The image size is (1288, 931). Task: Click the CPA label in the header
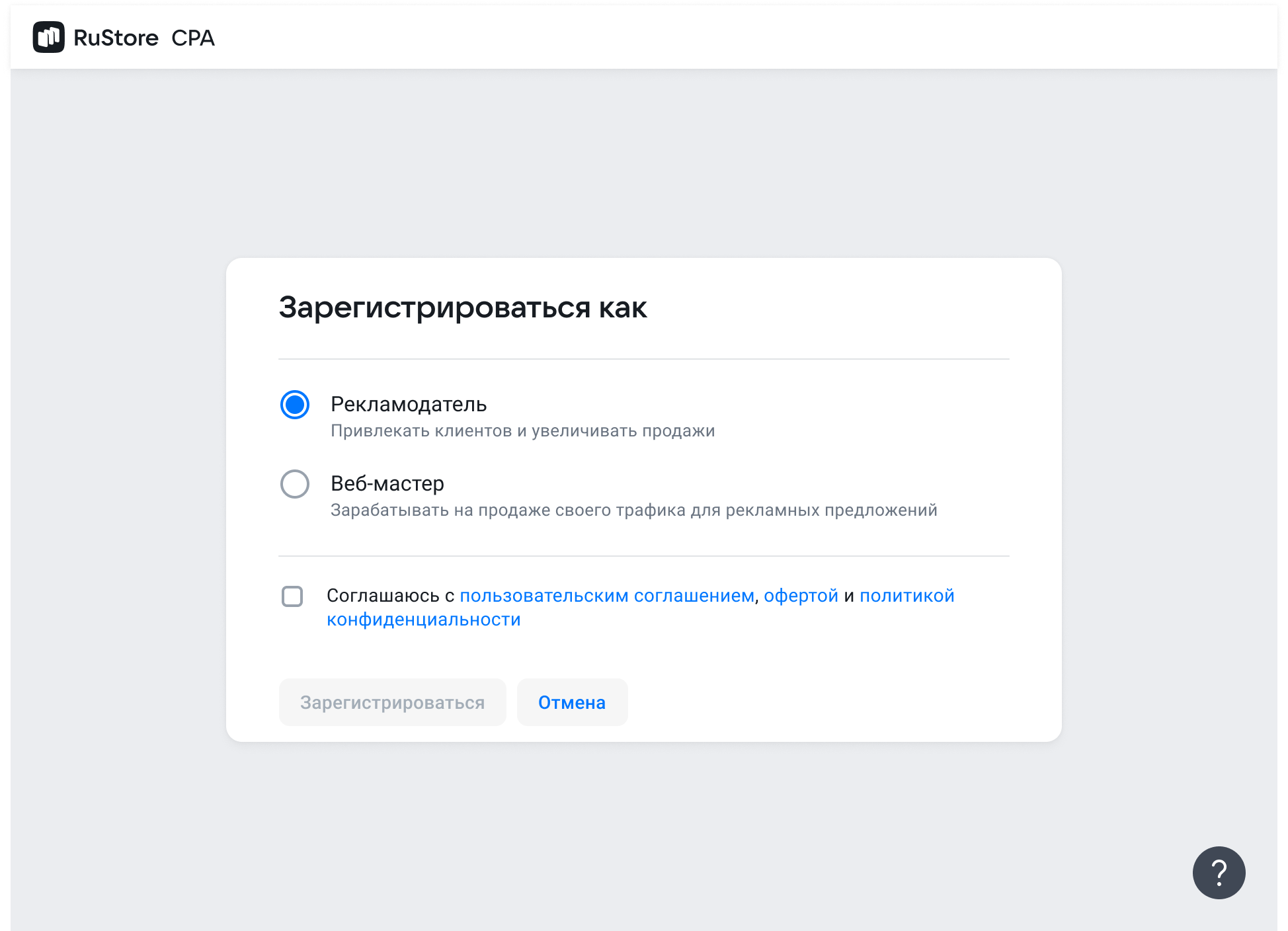pos(193,38)
